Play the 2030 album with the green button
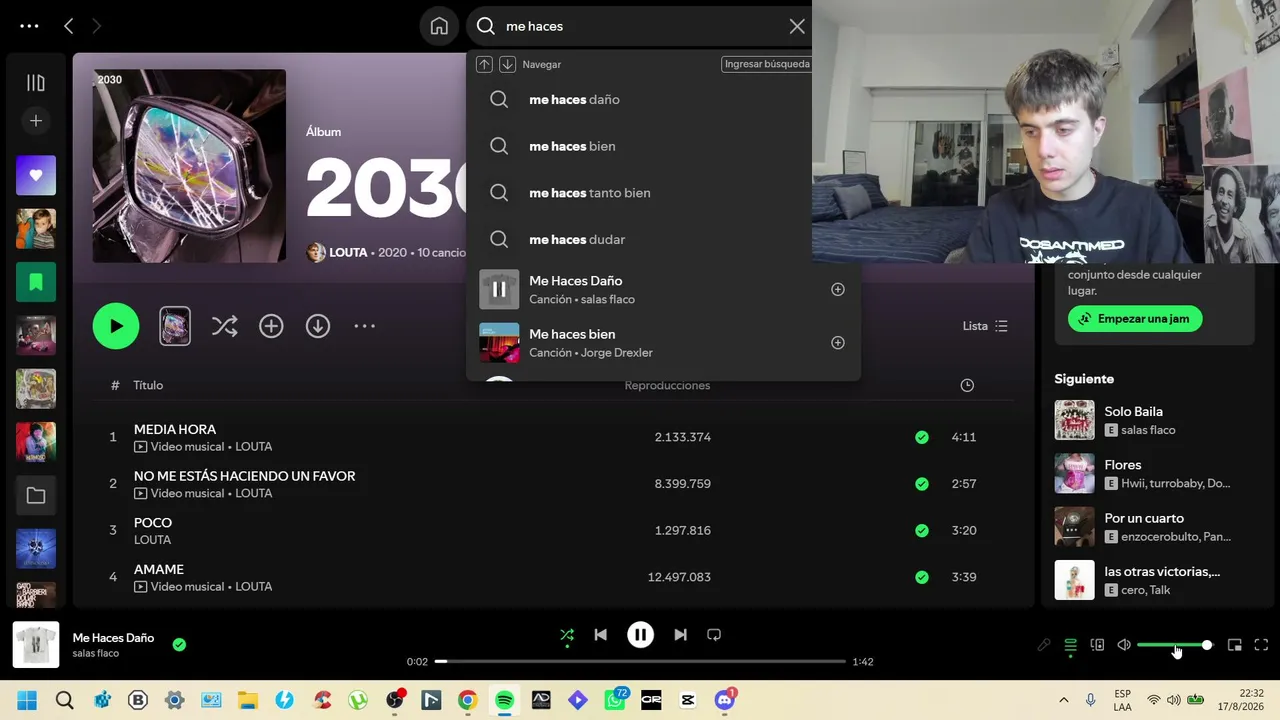Screen dimensions: 1280x720 click(116, 326)
